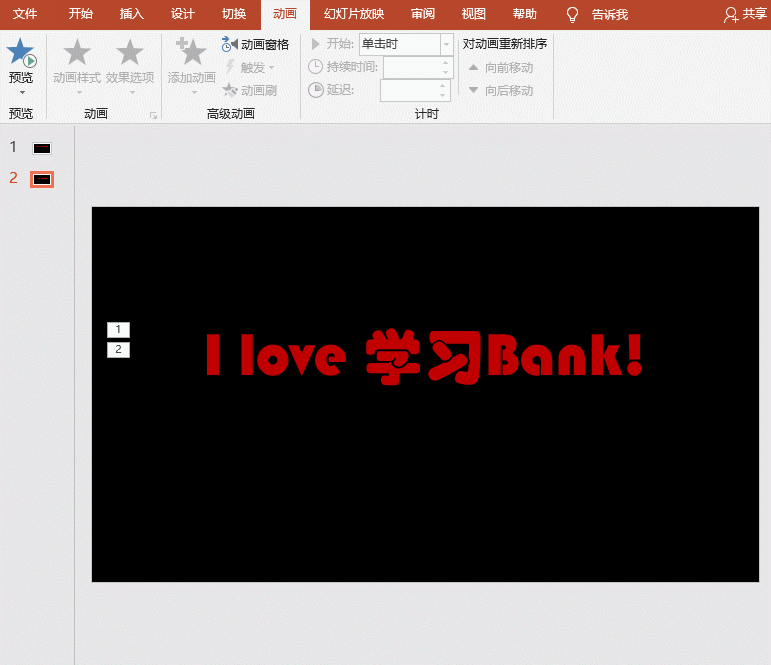Click animation marker 2 on the slide

[x=119, y=350]
